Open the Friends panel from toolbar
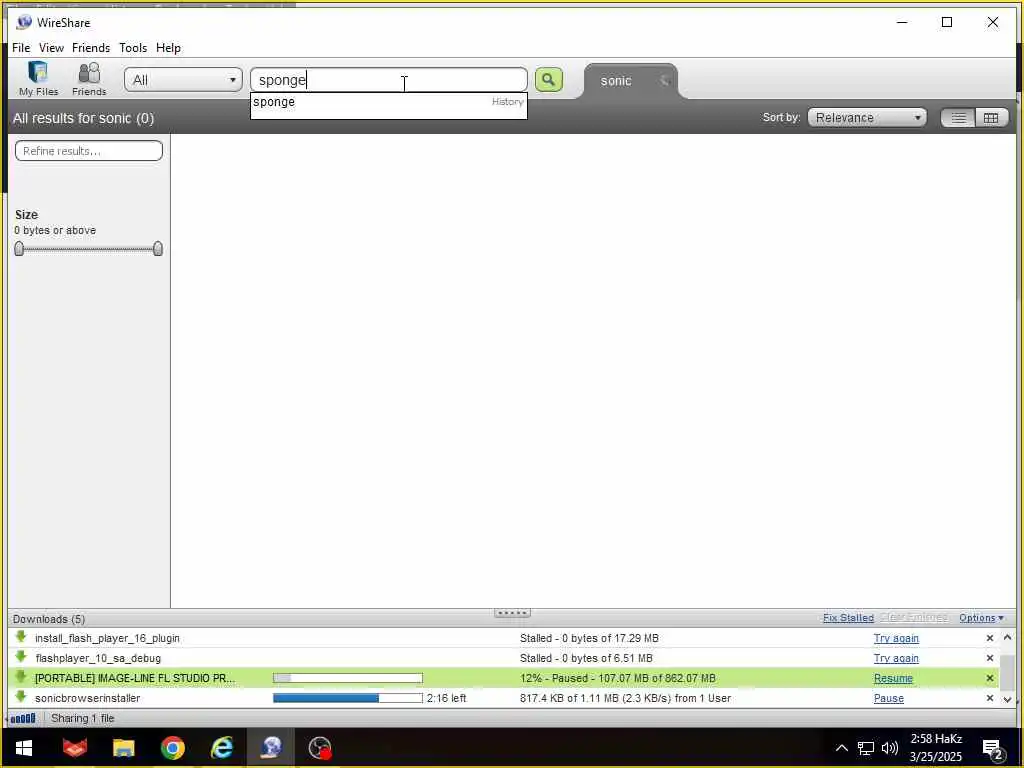1024x768 pixels. 89,78
